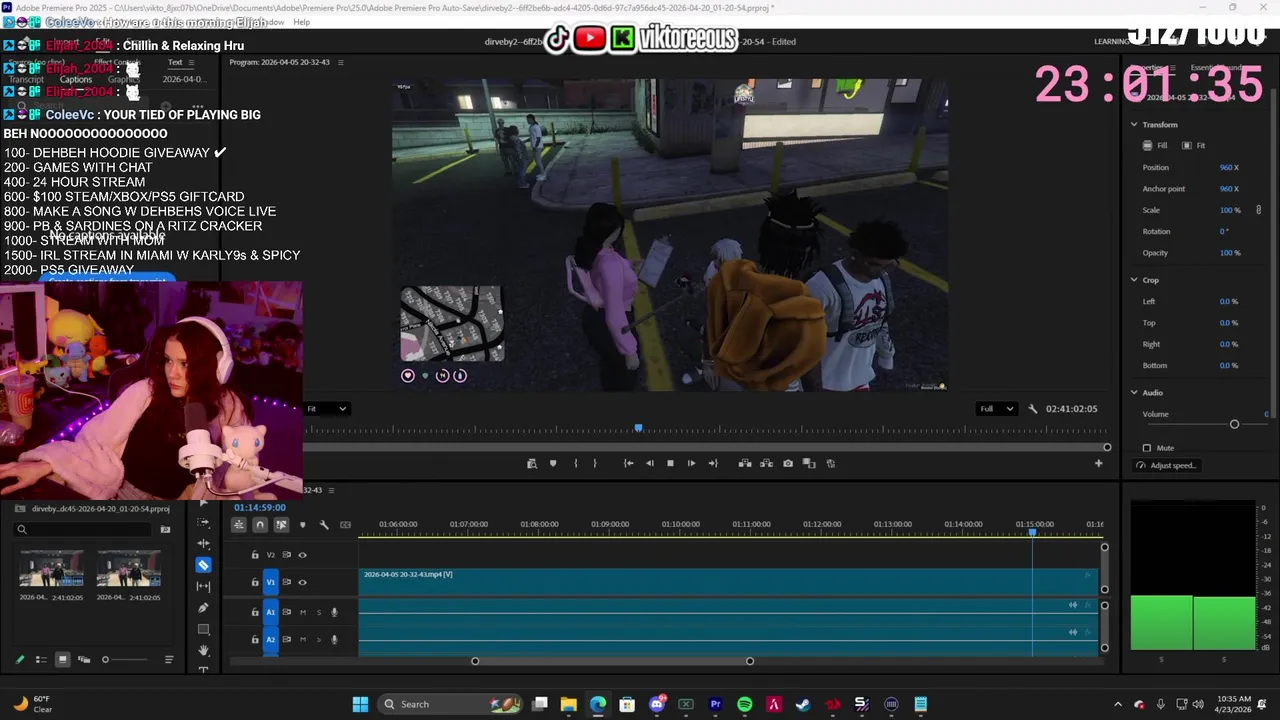Go to Out point
The image size is (1280, 720).
[x=712, y=463]
